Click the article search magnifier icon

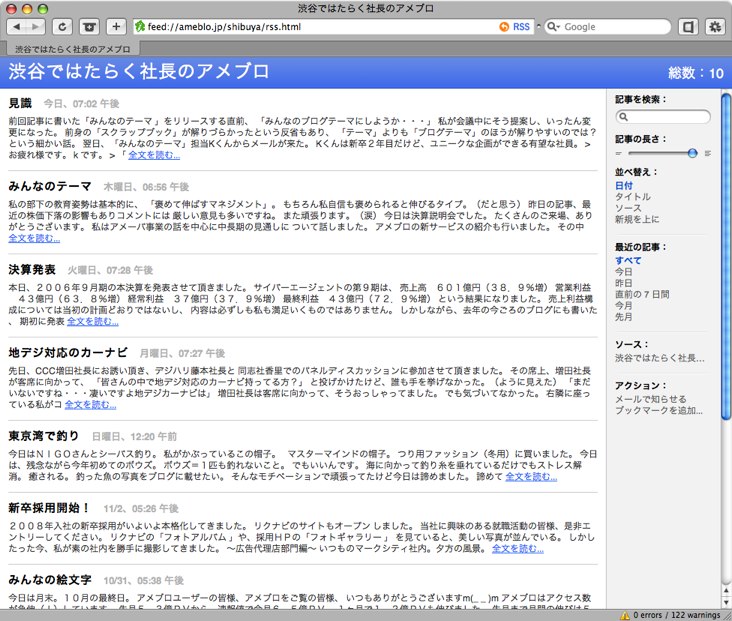(623, 117)
